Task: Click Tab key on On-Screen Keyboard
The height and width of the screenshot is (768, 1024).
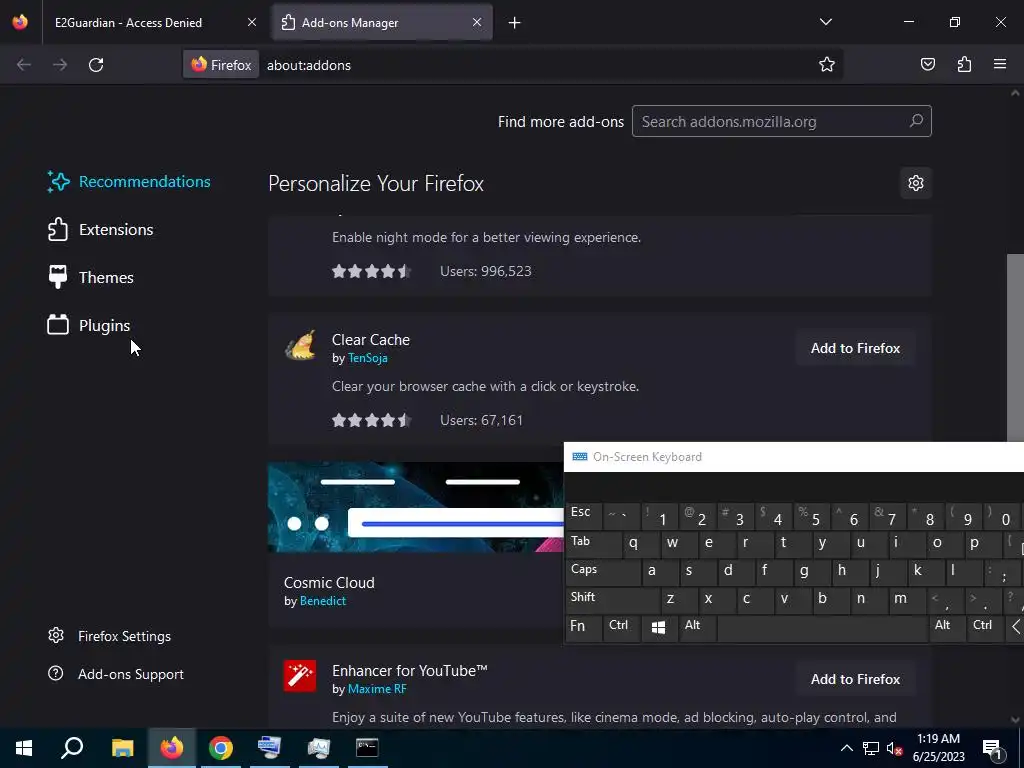Action: [x=592, y=543]
